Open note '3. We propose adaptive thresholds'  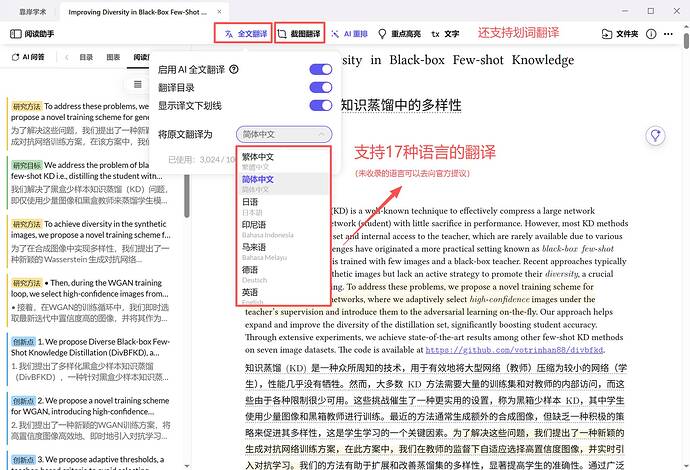88,461
